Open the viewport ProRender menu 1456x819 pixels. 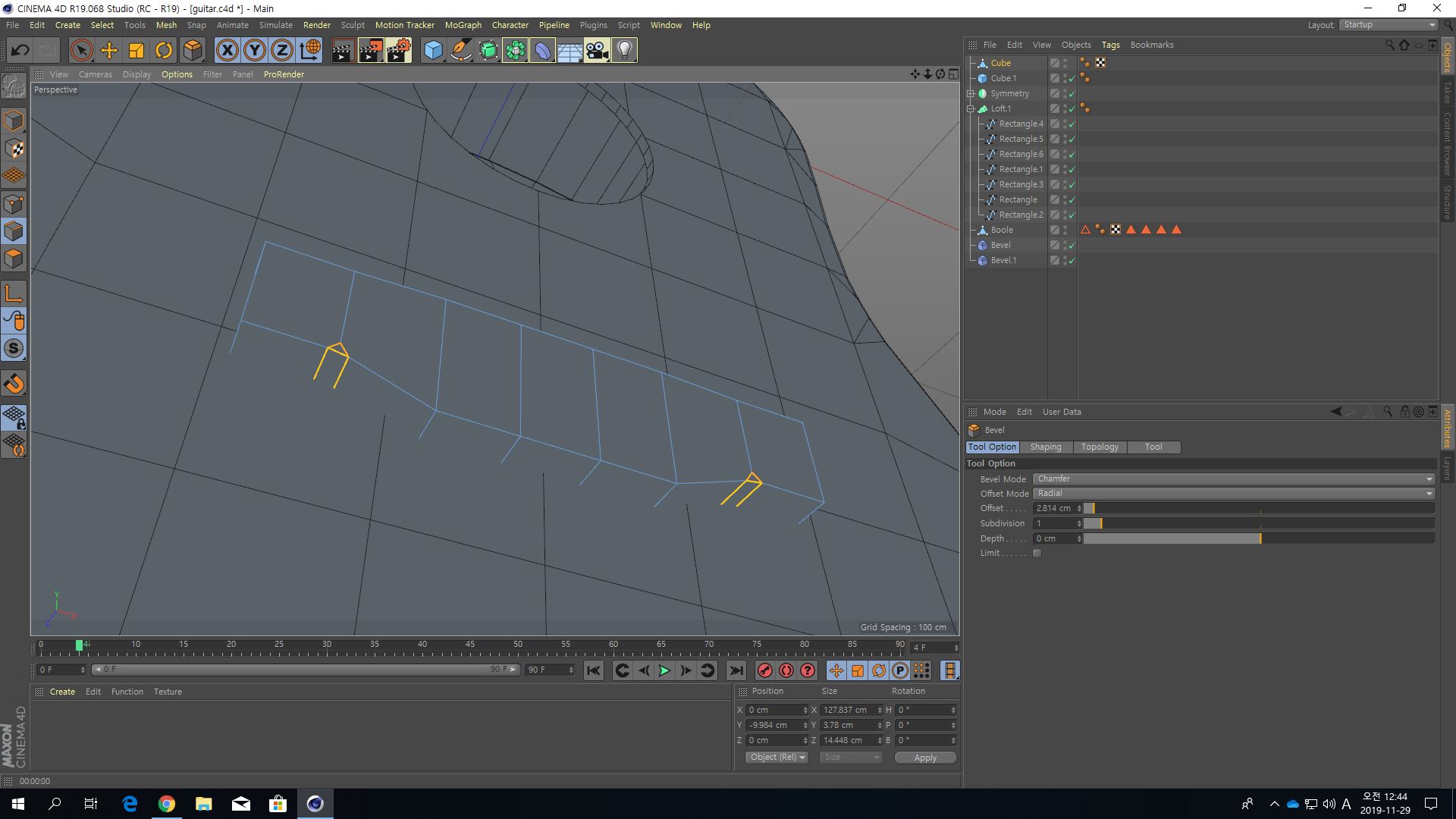[x=284, y=74]
